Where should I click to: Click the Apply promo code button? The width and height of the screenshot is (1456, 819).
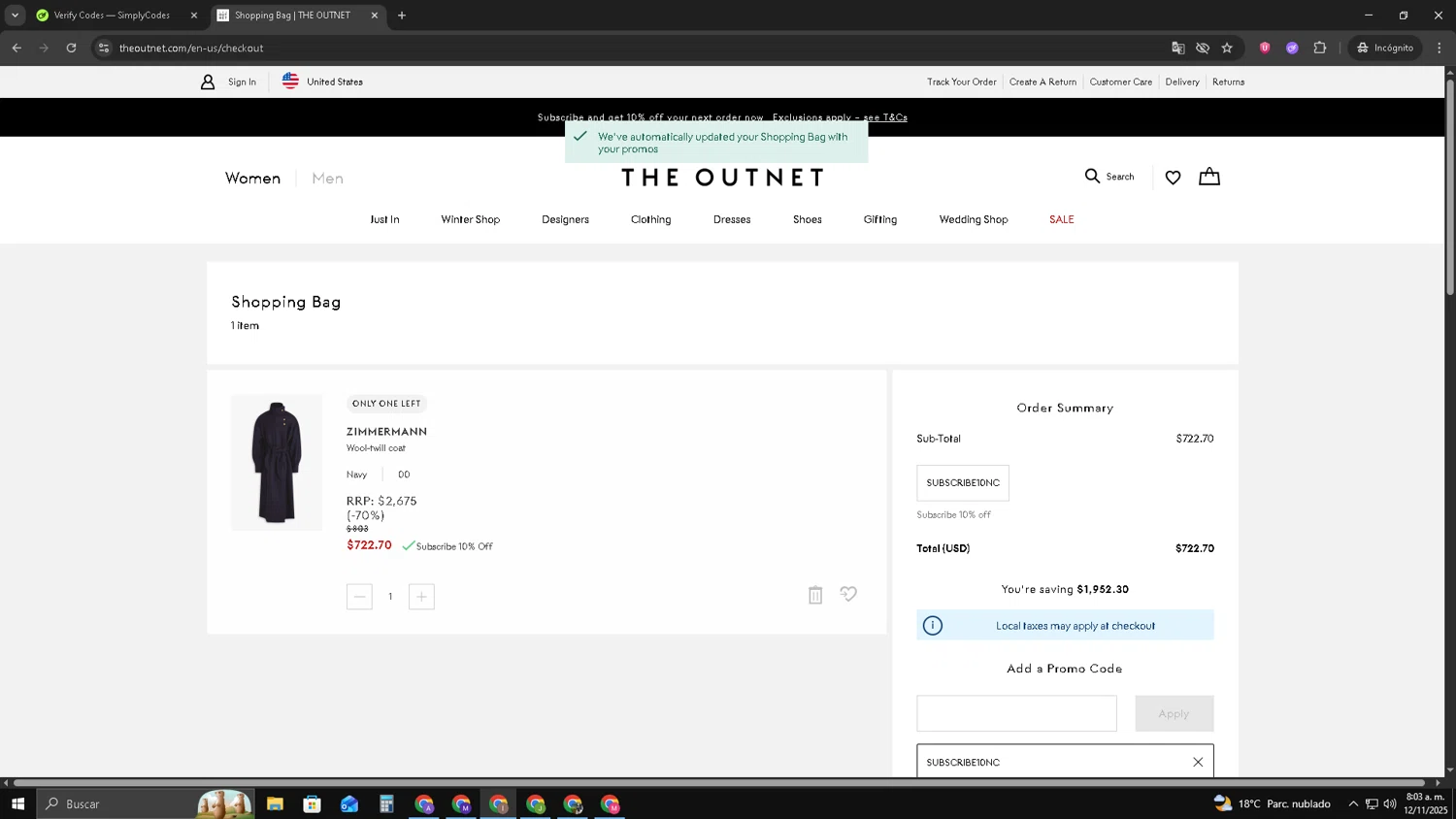pos(1174,713)
